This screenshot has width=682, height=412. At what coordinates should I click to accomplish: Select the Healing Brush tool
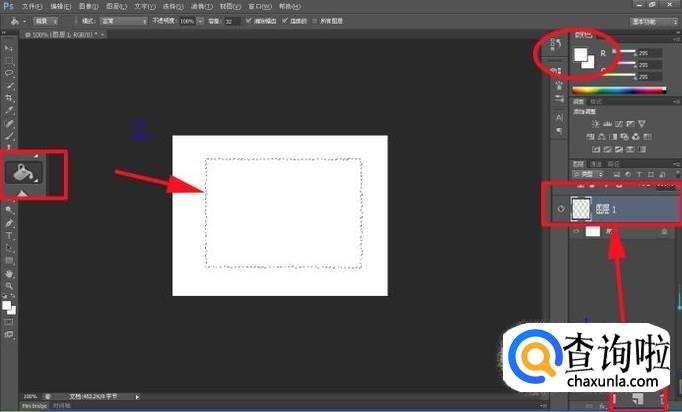click(x=9, y=123)
